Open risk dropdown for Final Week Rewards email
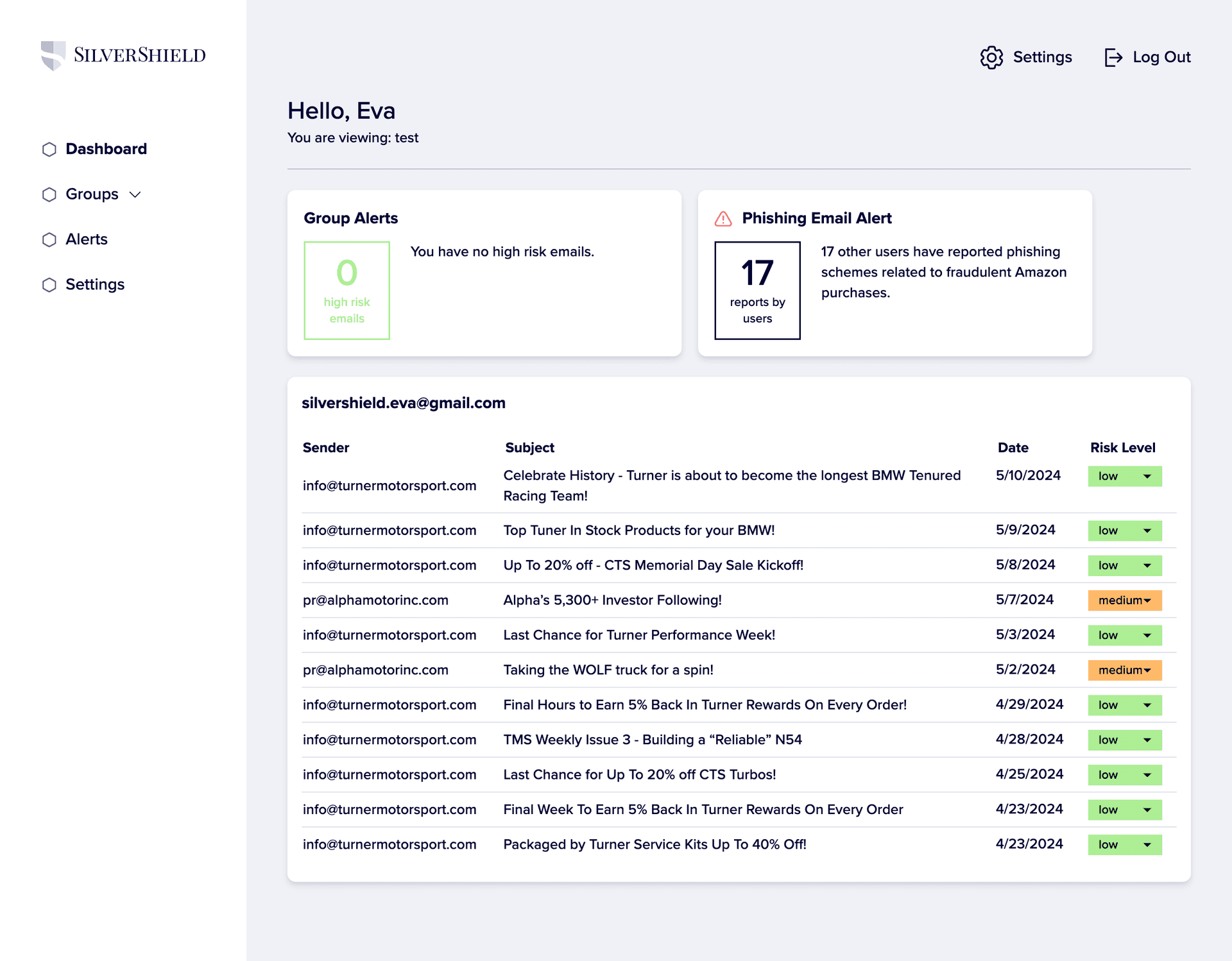This screenshot has width=1232, height=961. (1125, 810)
